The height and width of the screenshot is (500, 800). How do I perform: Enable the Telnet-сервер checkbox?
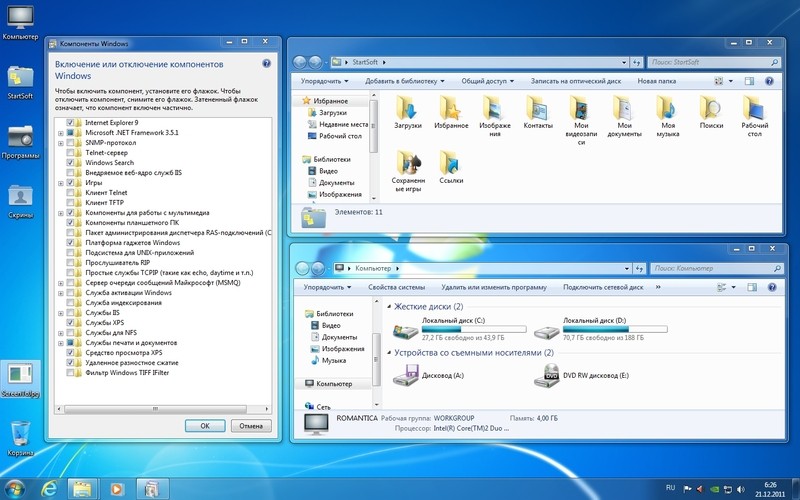click(x=70, y=153)
